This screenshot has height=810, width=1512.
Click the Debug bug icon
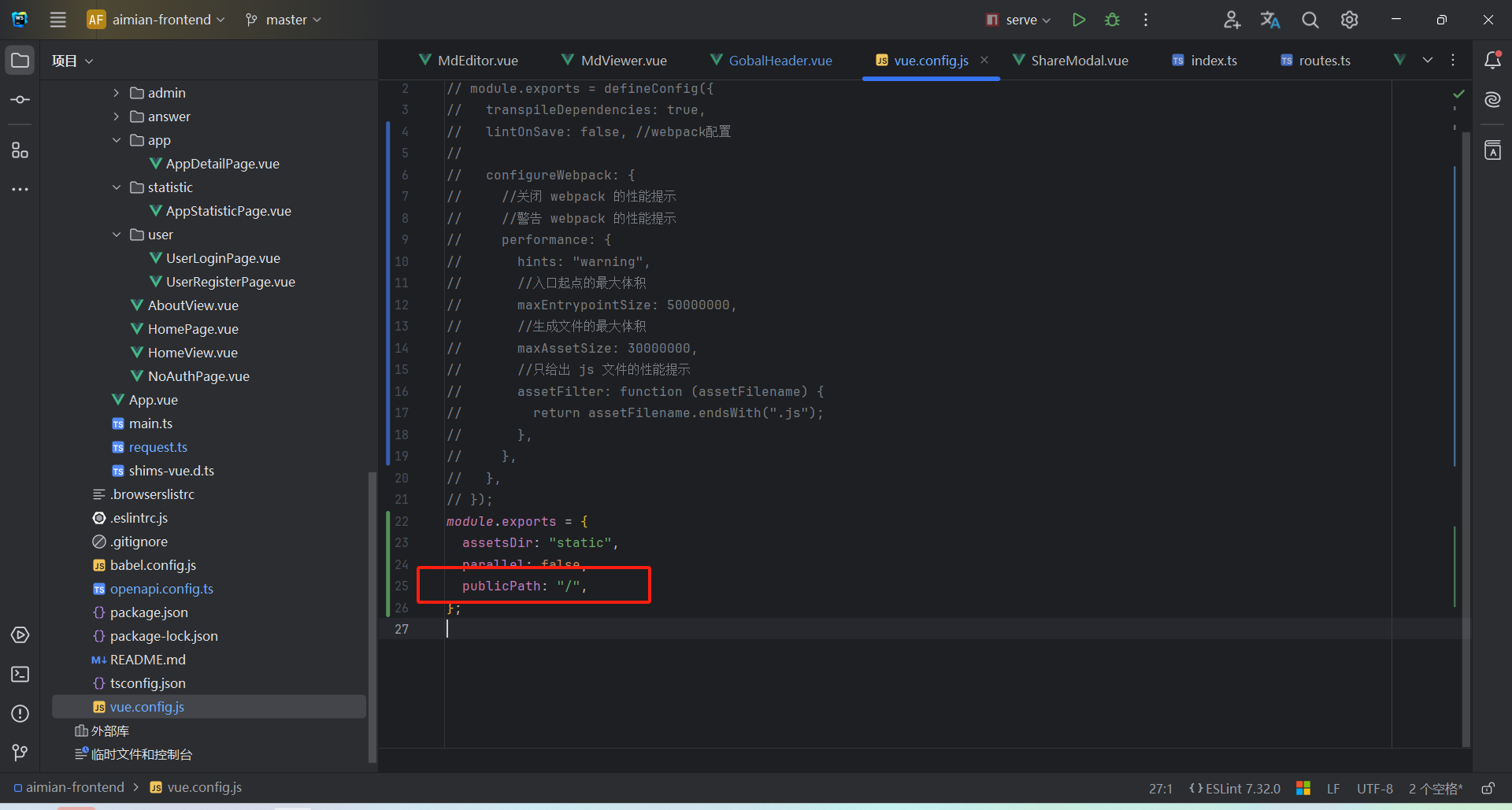(1112, 20)
